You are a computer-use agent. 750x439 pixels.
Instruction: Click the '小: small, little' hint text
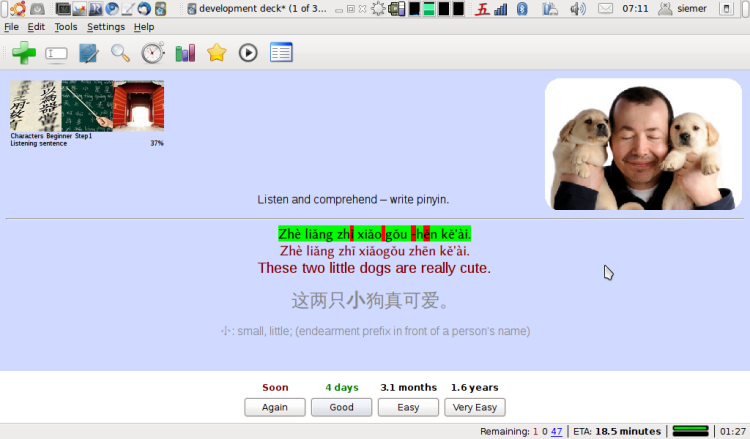[x=375, y=331]
